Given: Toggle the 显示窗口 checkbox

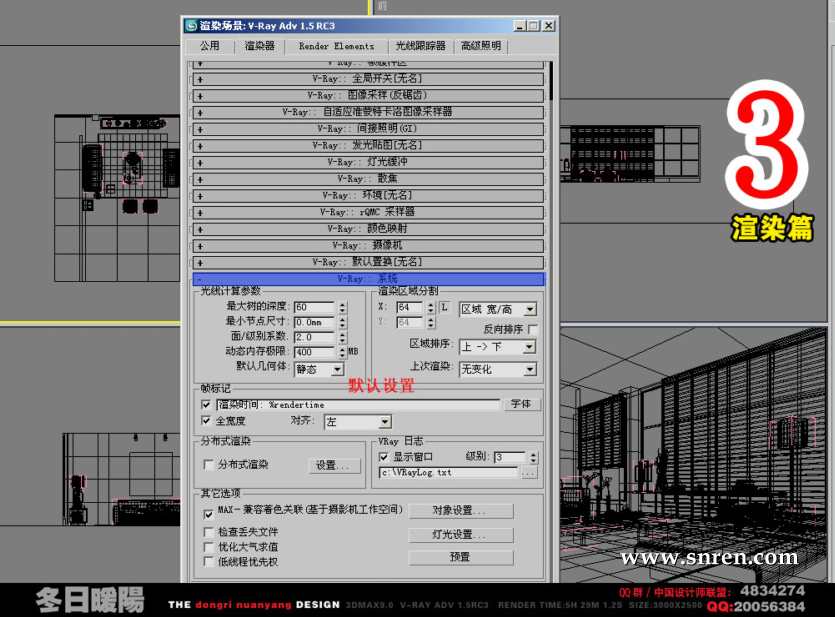Looking at the screenshot, I should click(383, 457).
